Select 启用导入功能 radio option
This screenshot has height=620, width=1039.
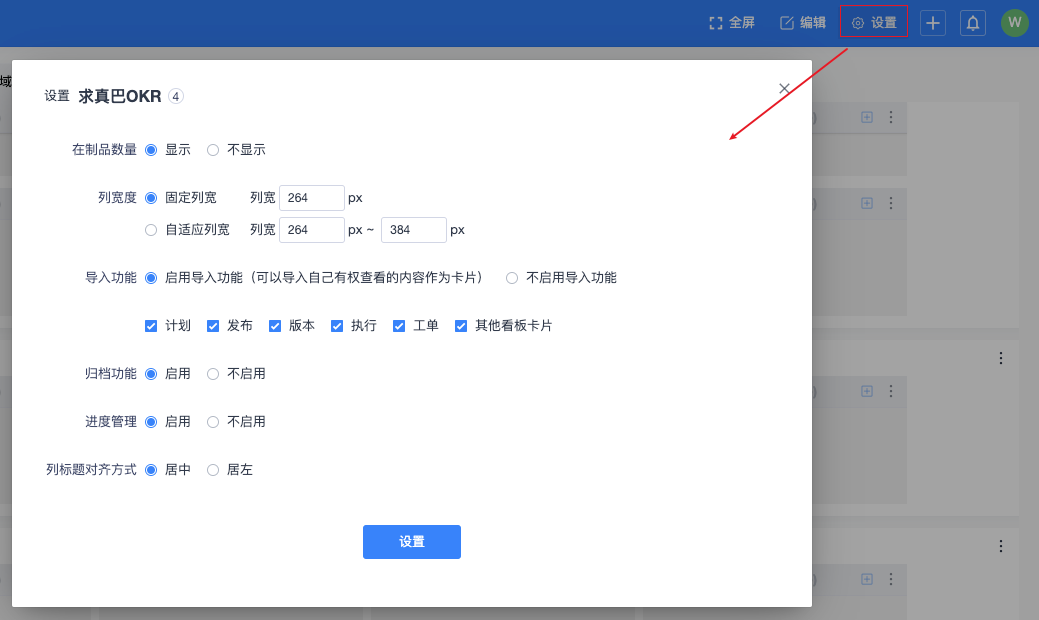point(151,278)
